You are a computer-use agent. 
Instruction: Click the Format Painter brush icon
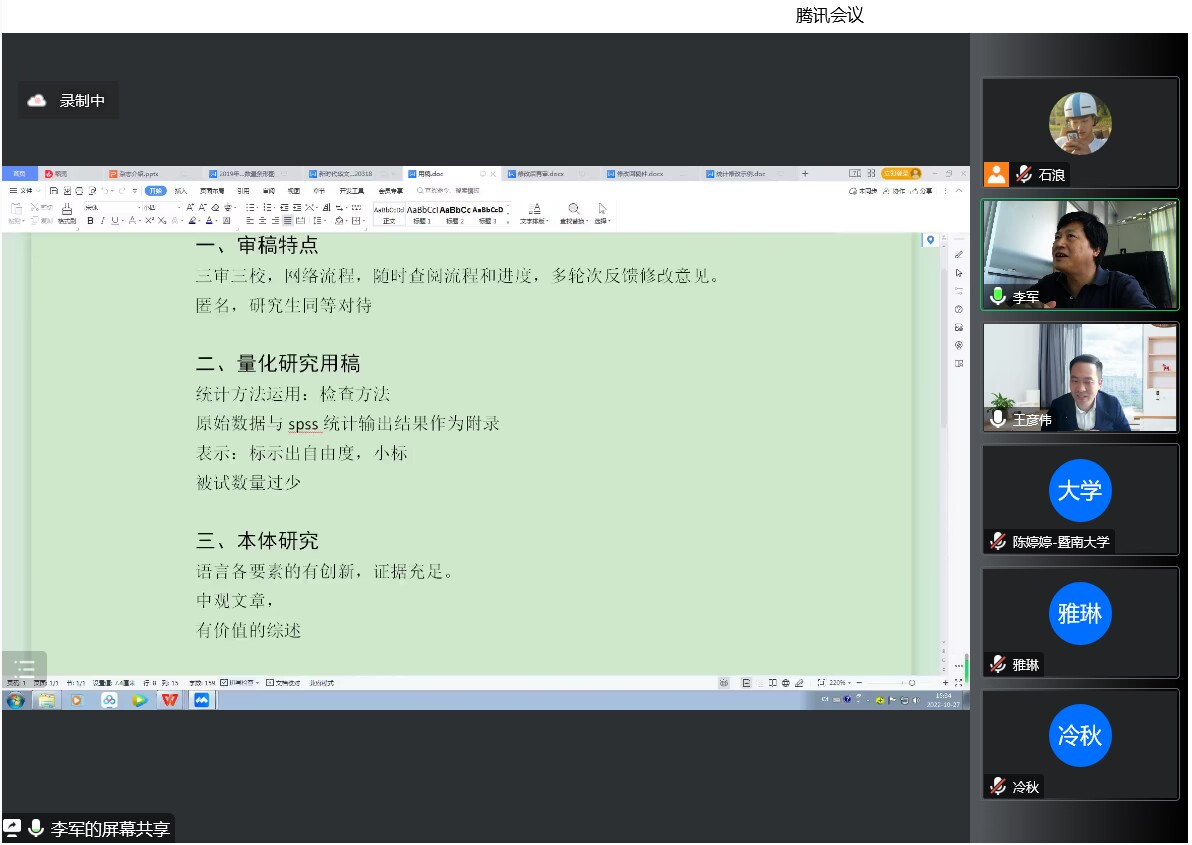tap(67, 213)
